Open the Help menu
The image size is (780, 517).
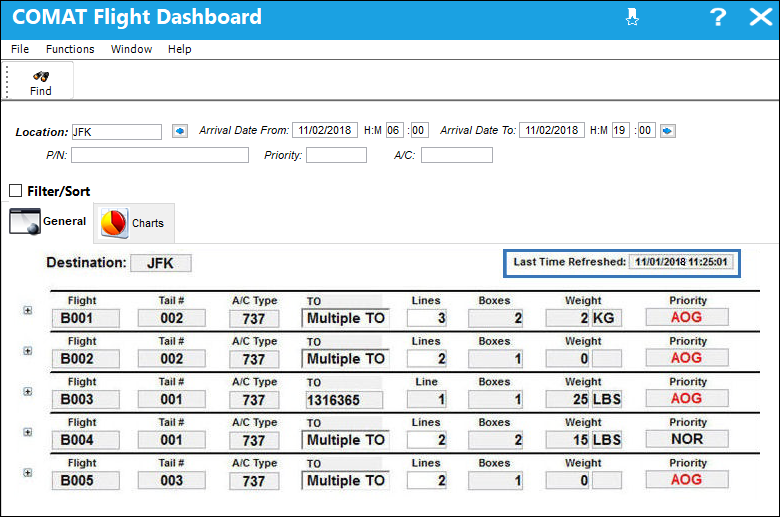tap(180, 49)
